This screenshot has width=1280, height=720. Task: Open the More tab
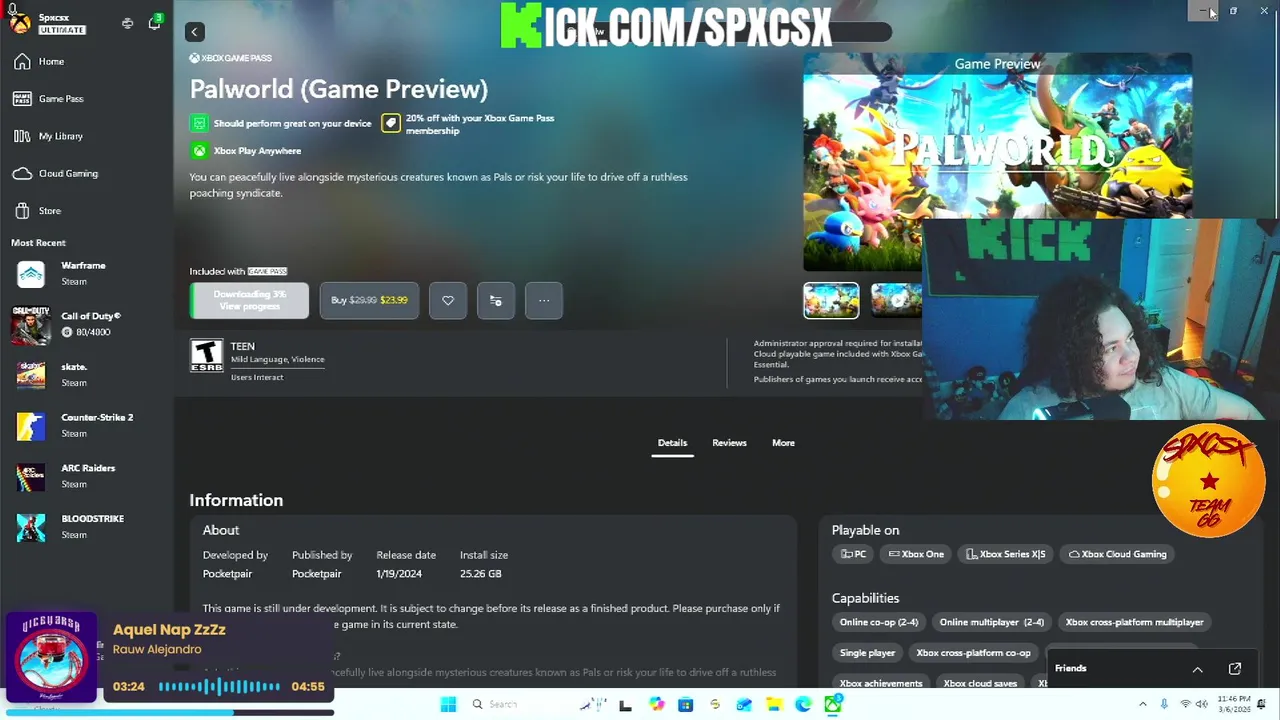click(783, 443)
